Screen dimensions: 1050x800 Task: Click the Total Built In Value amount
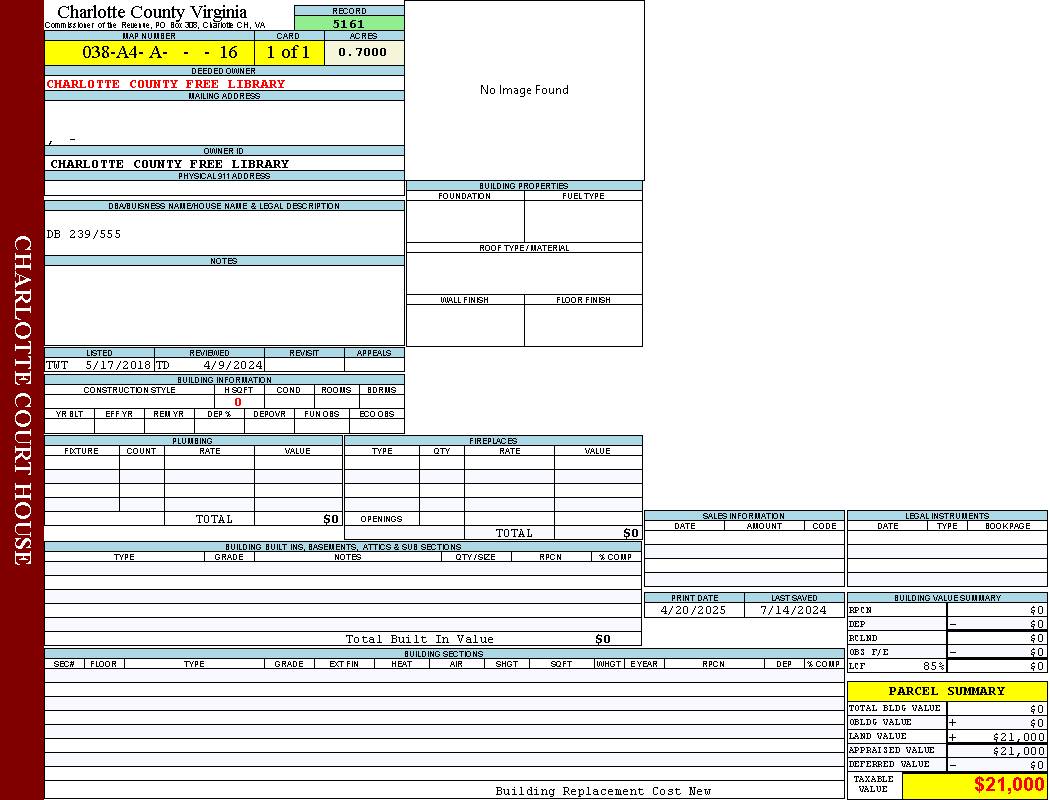[602, 639]
